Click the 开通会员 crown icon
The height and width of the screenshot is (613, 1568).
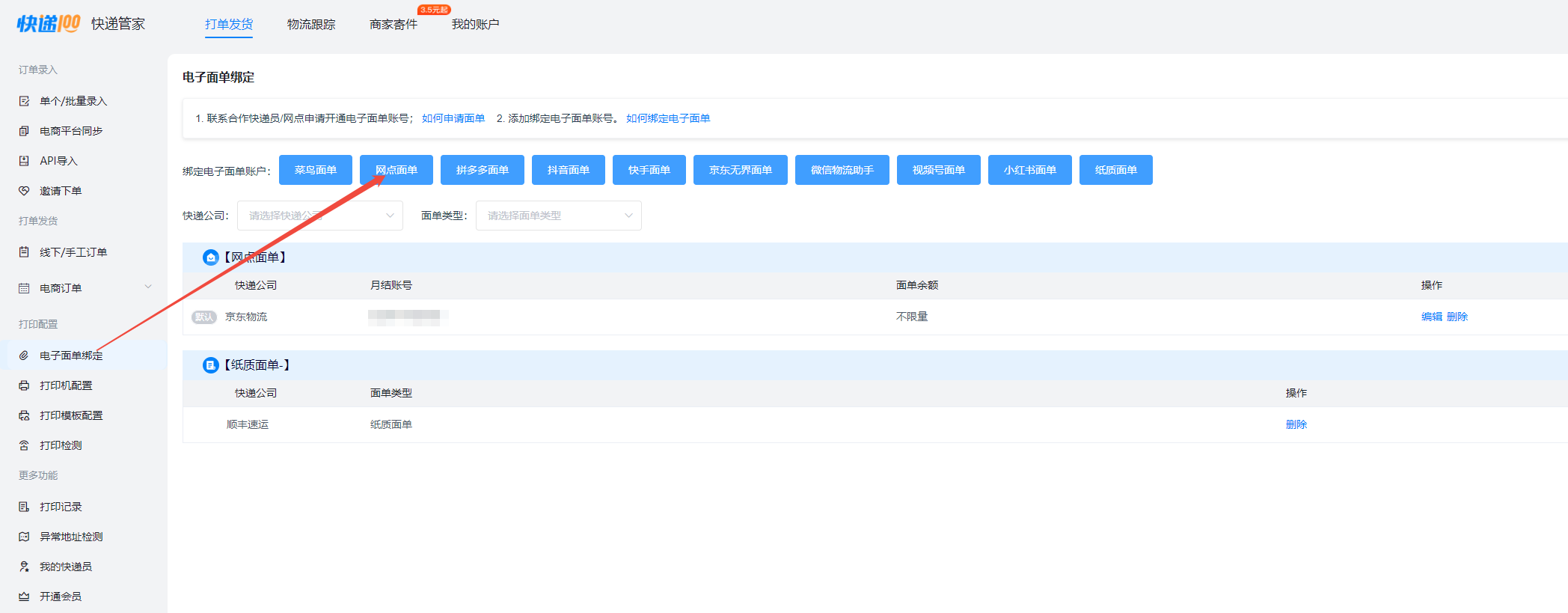(x=24, y=597)
